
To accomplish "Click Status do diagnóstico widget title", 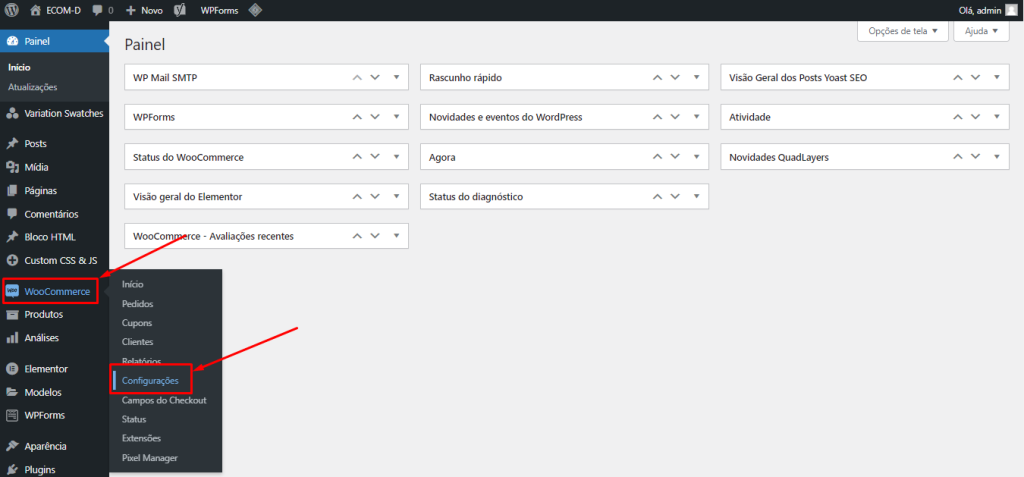I will tap(476, 196).
